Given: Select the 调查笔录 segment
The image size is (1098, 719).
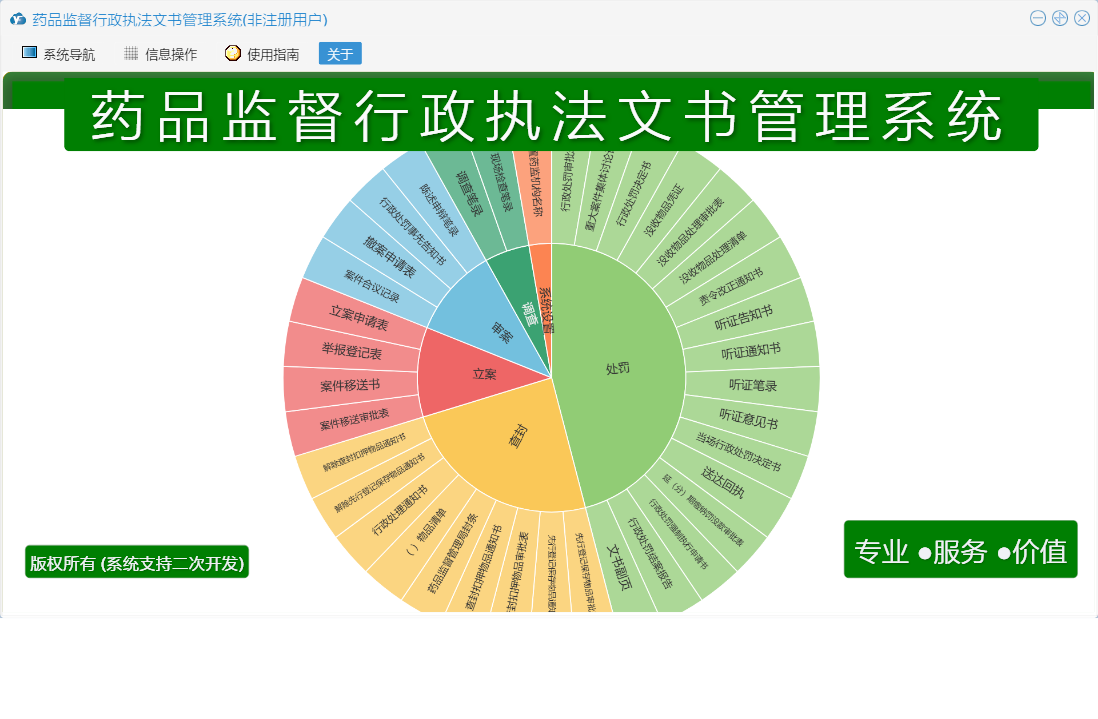Looking at the screenshot, I should [470, 194].
